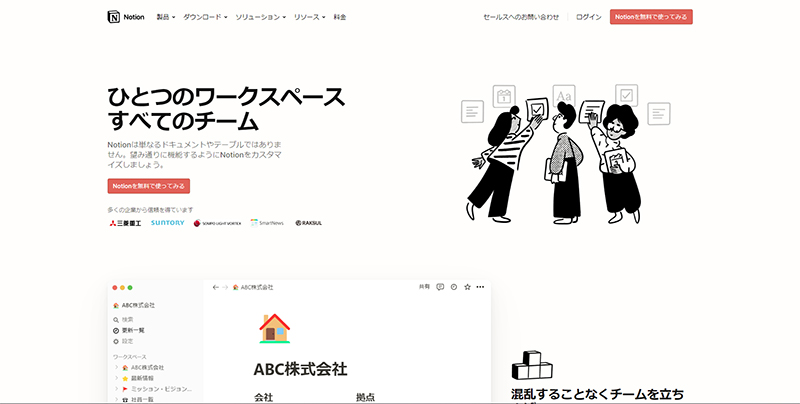Go to the 料金 pricing page

[340, 17]
